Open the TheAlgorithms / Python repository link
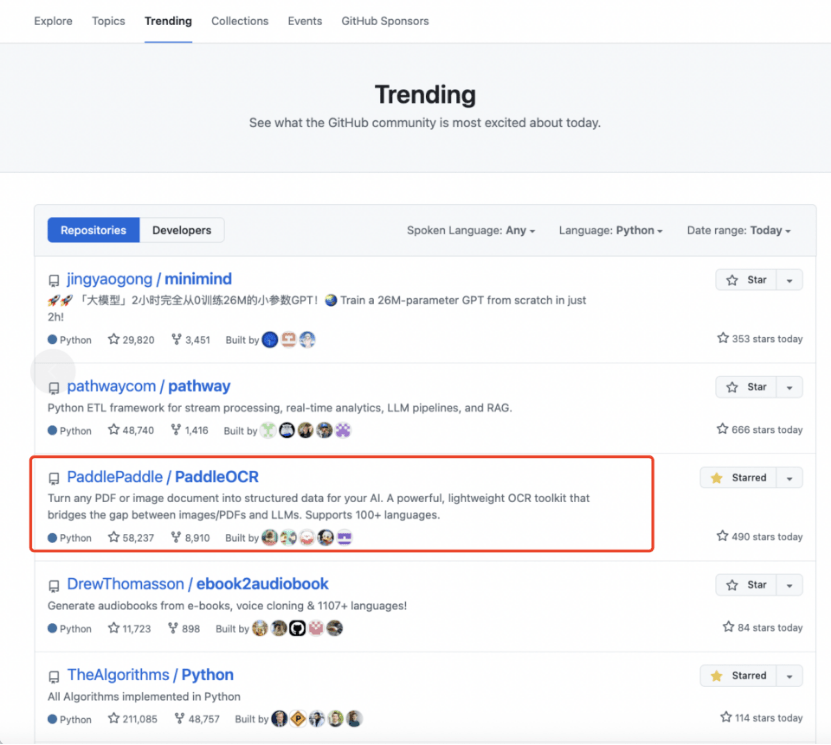The image size is (831, 745). [x=150, y=675]
